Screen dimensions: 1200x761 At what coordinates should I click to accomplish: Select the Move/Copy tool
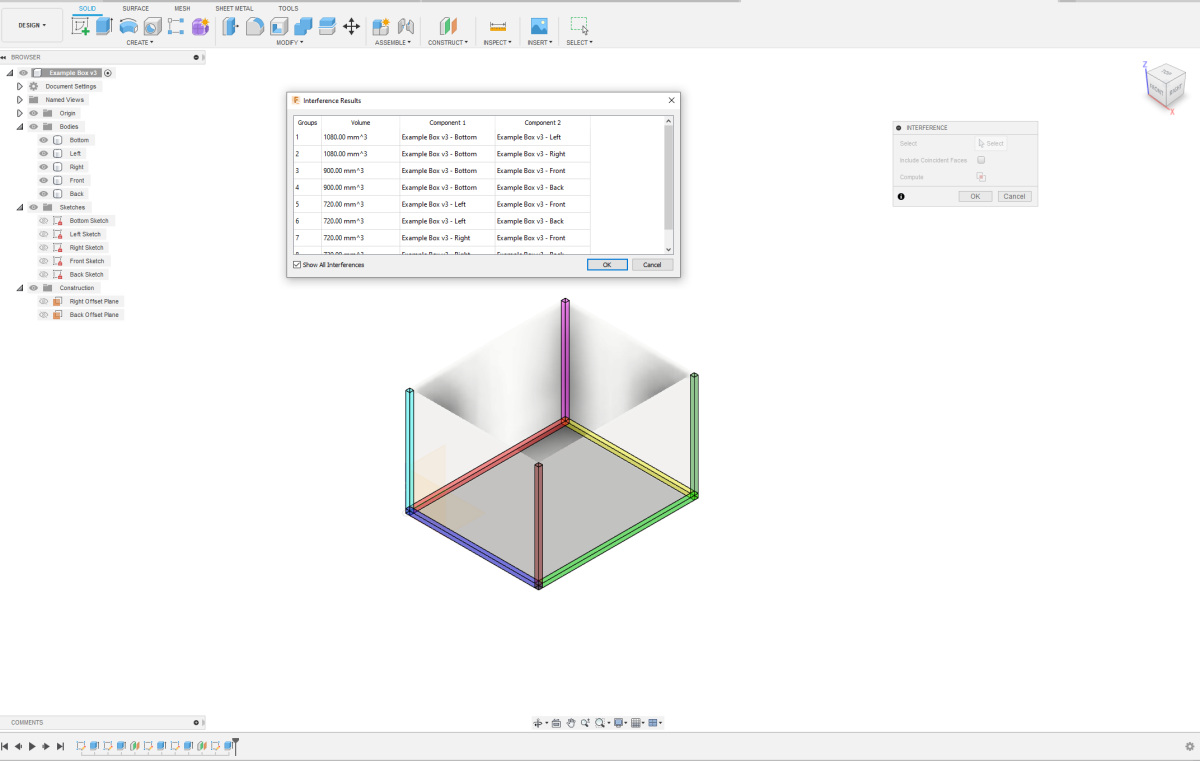pyautogui.click(x=351, y=27)
